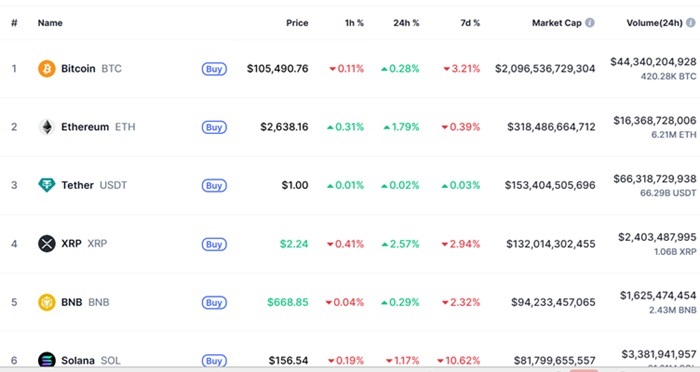Viewport: 700px width, 372px height.
Task: Sort by the 1h % column header
Action: tap(354, 23)
